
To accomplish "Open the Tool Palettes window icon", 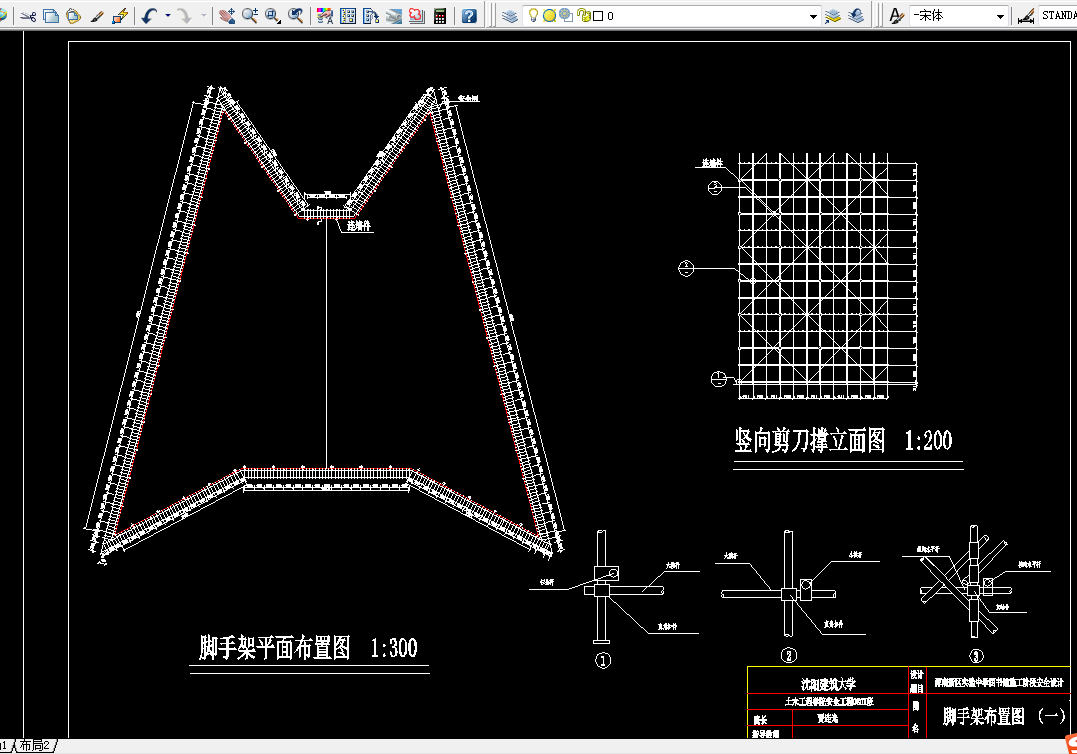I will pyautogui.click(x=371, y=16).
